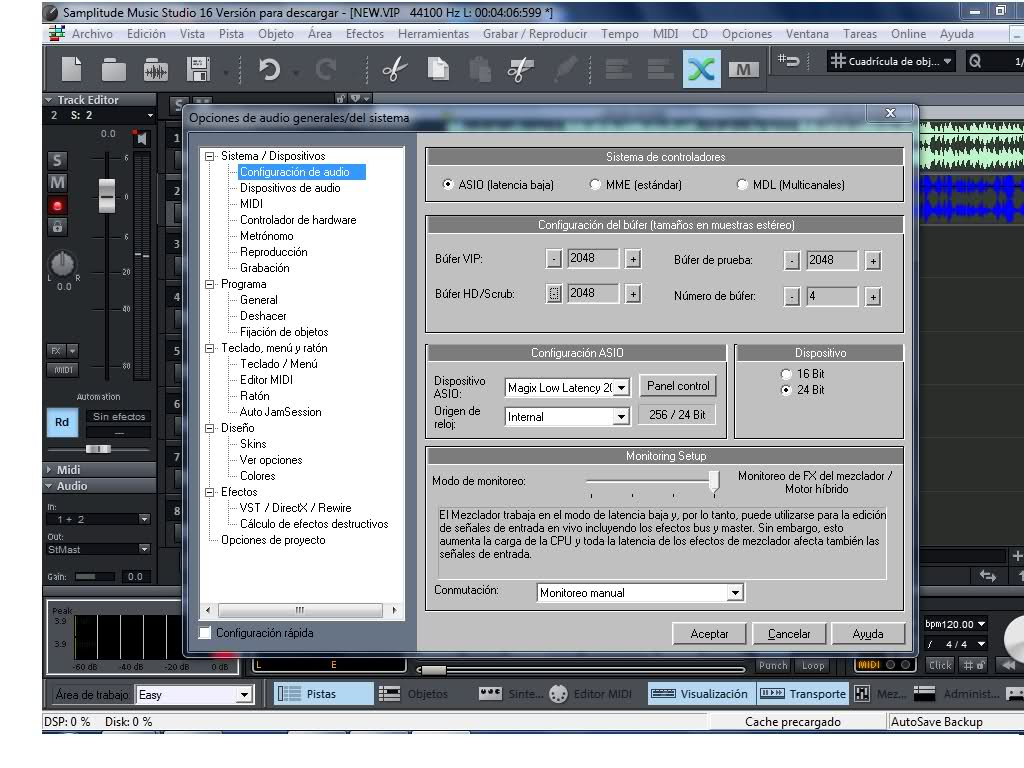Click the undo arrow icon

point(269,68)
